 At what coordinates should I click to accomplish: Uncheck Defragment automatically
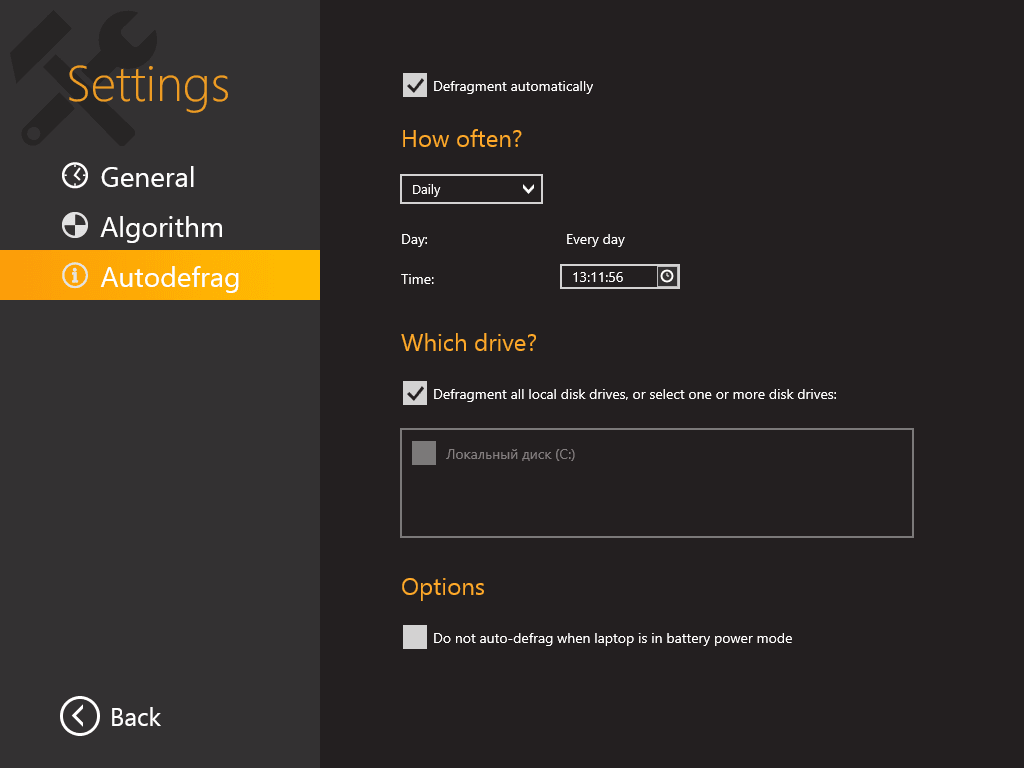pos(415,85)
